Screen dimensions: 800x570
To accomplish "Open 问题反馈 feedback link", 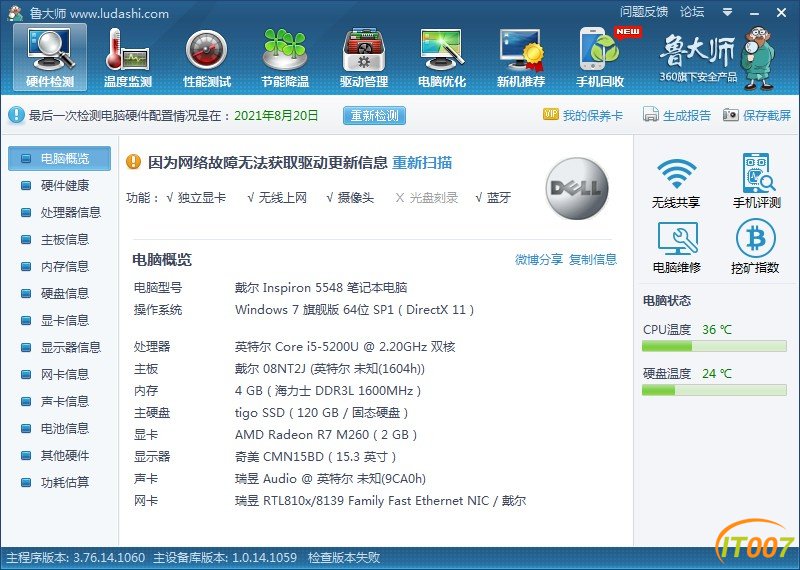I will (644, 12).
